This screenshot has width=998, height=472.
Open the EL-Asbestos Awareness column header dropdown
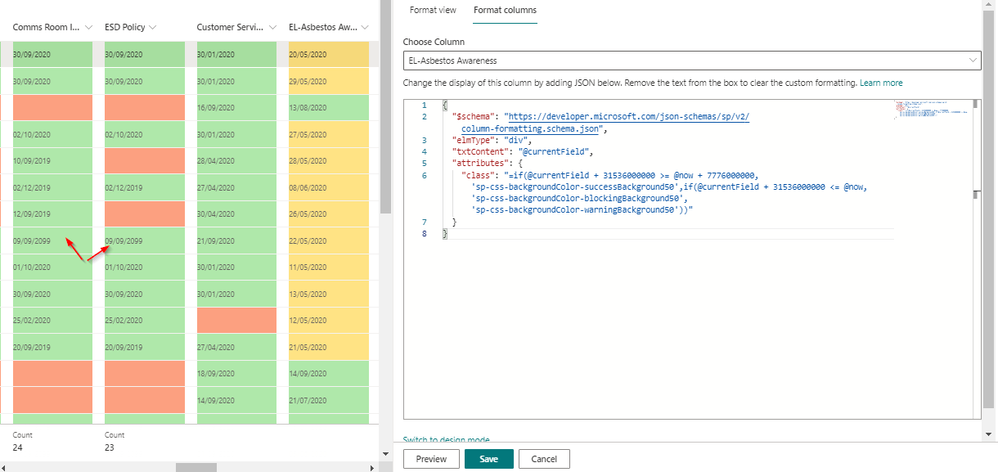tap(365, 27)
